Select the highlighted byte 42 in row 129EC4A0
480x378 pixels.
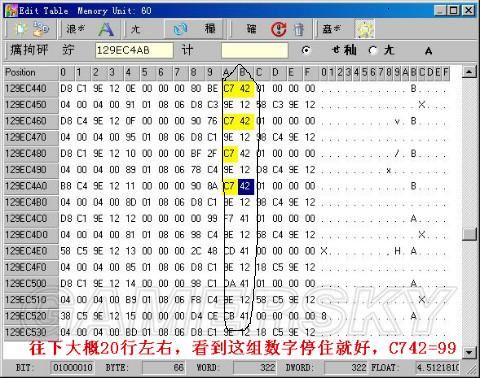[x=245, y=186]
